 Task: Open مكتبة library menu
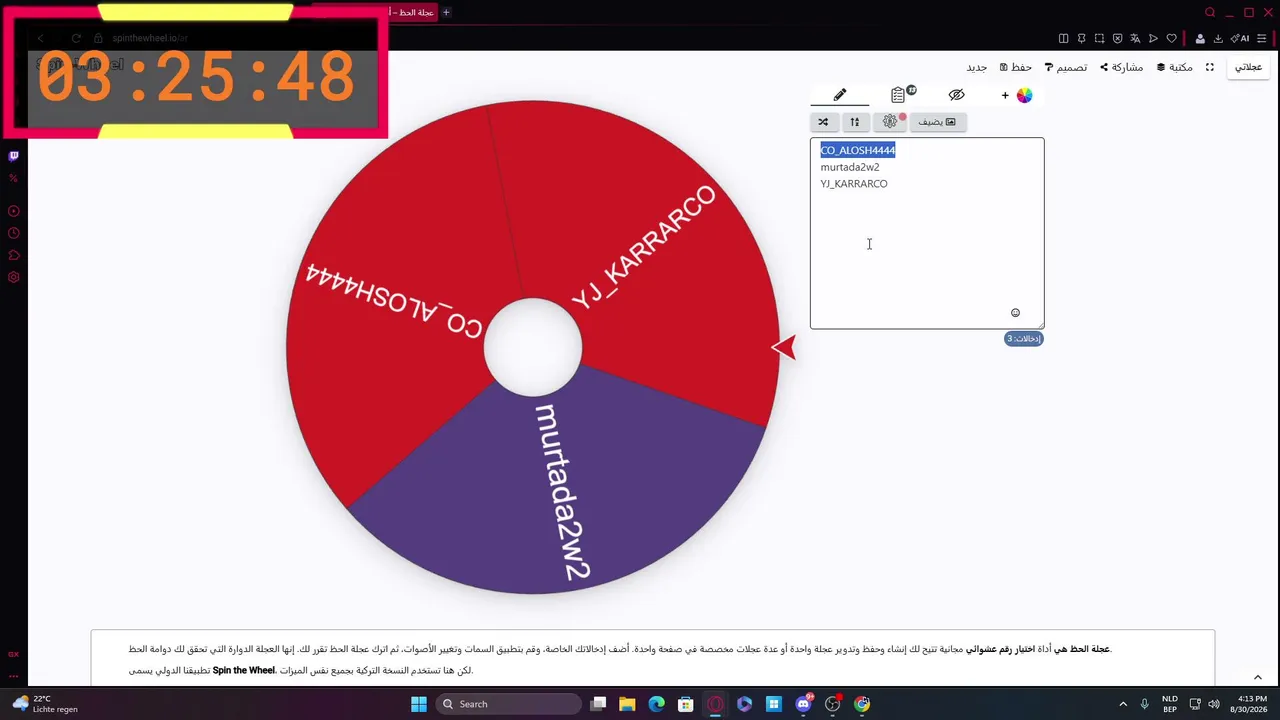click(x=1175, y=67)
